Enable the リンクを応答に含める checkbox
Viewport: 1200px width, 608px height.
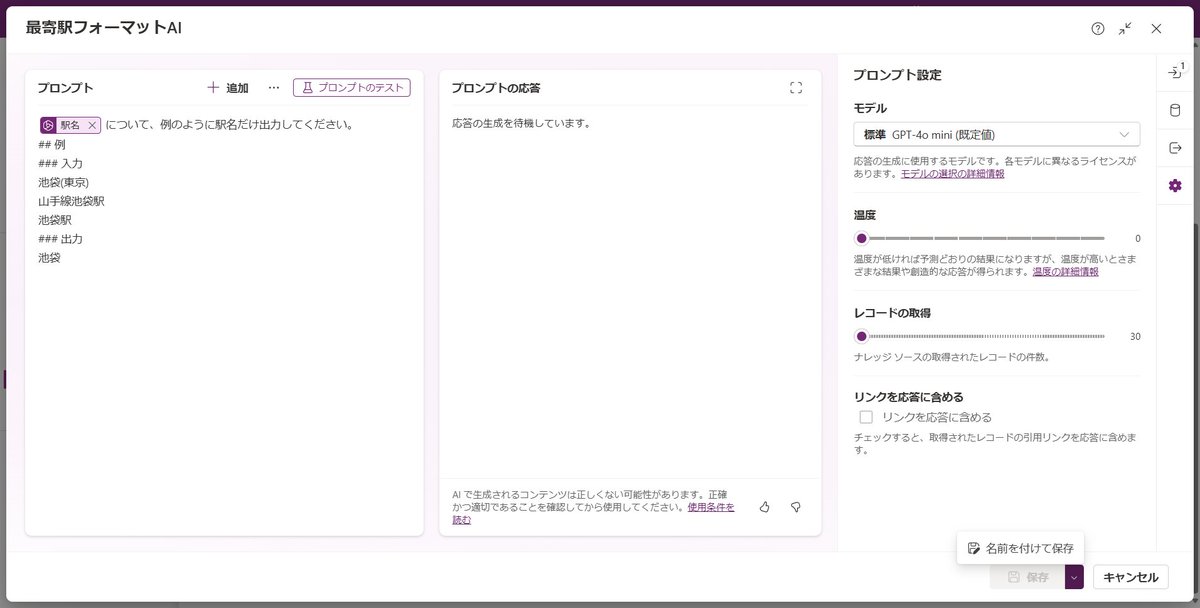(x=866, y=417)
